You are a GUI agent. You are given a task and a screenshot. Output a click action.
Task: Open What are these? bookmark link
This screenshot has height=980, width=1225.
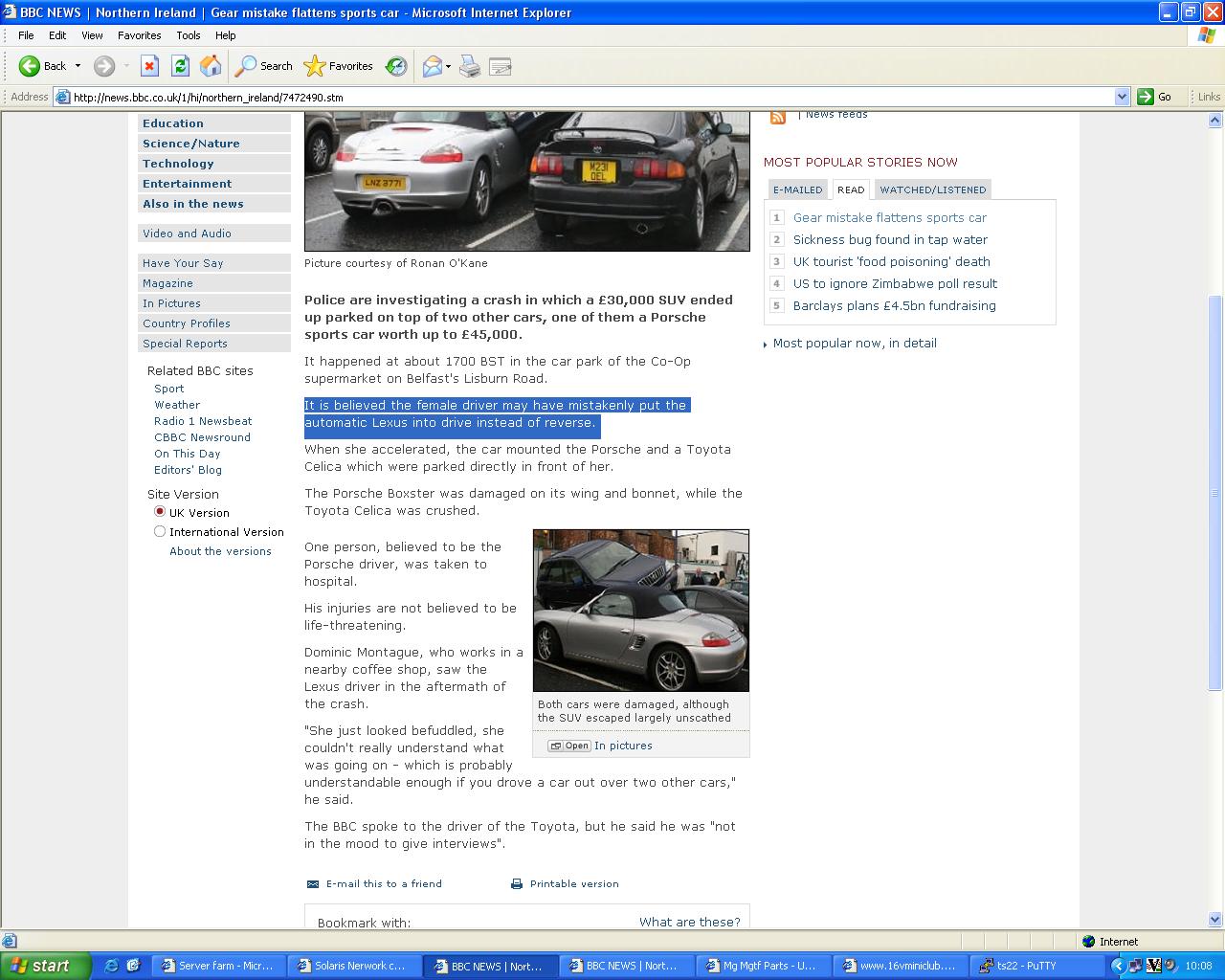(x=689, y=922)
